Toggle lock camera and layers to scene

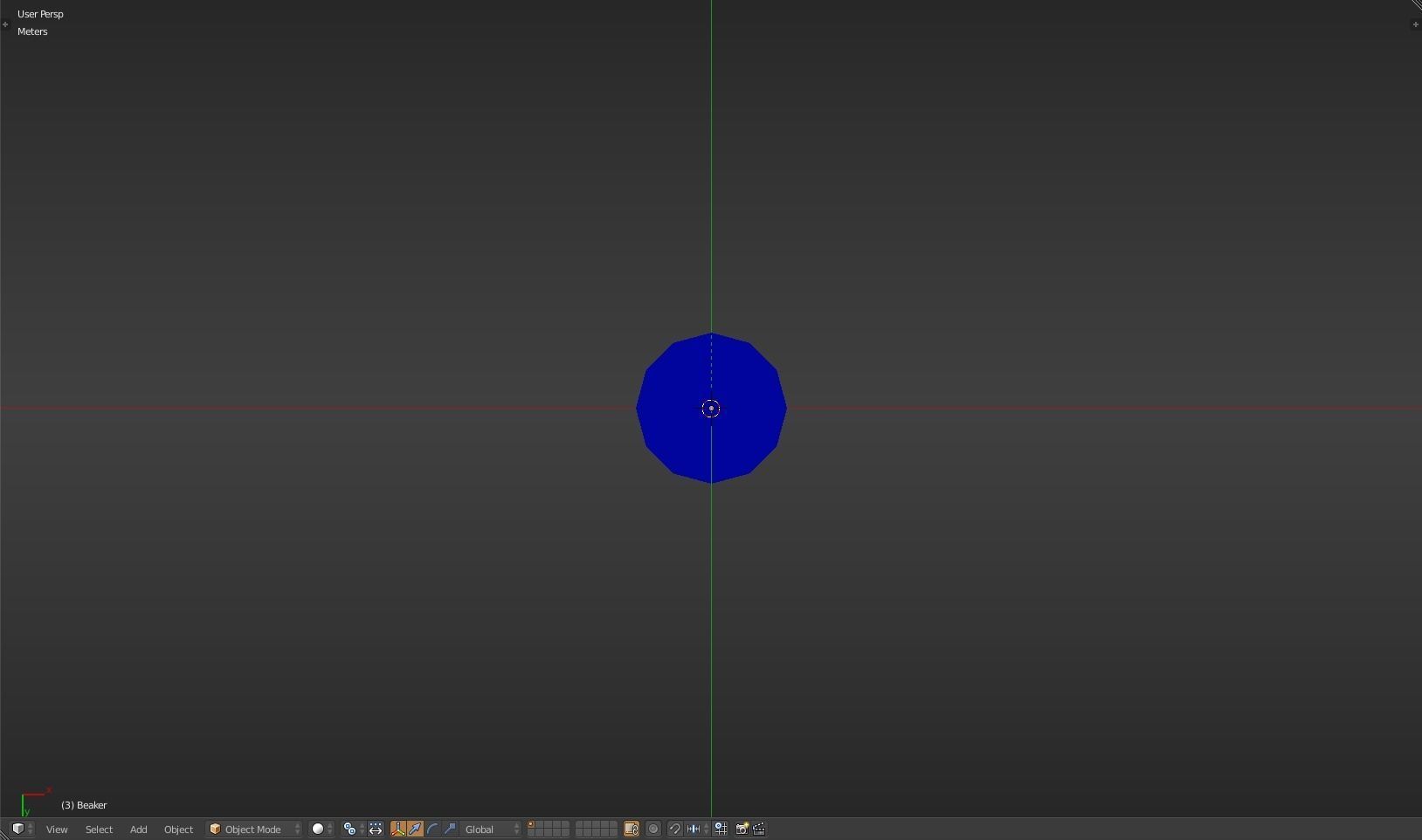[632, 829]
